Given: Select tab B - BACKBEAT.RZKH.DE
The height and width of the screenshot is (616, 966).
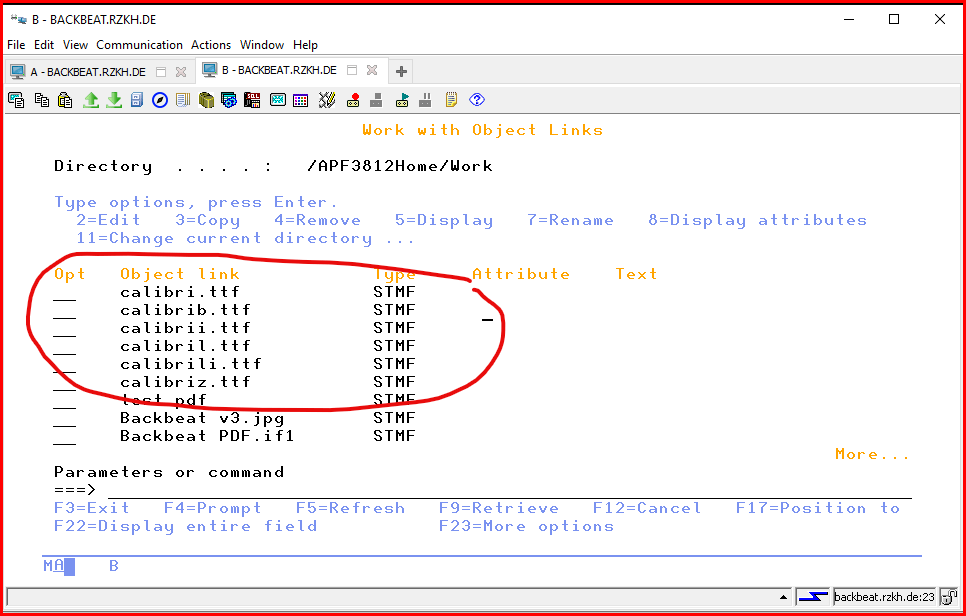Looking at the screenshot, I should (x=279, y=70).
